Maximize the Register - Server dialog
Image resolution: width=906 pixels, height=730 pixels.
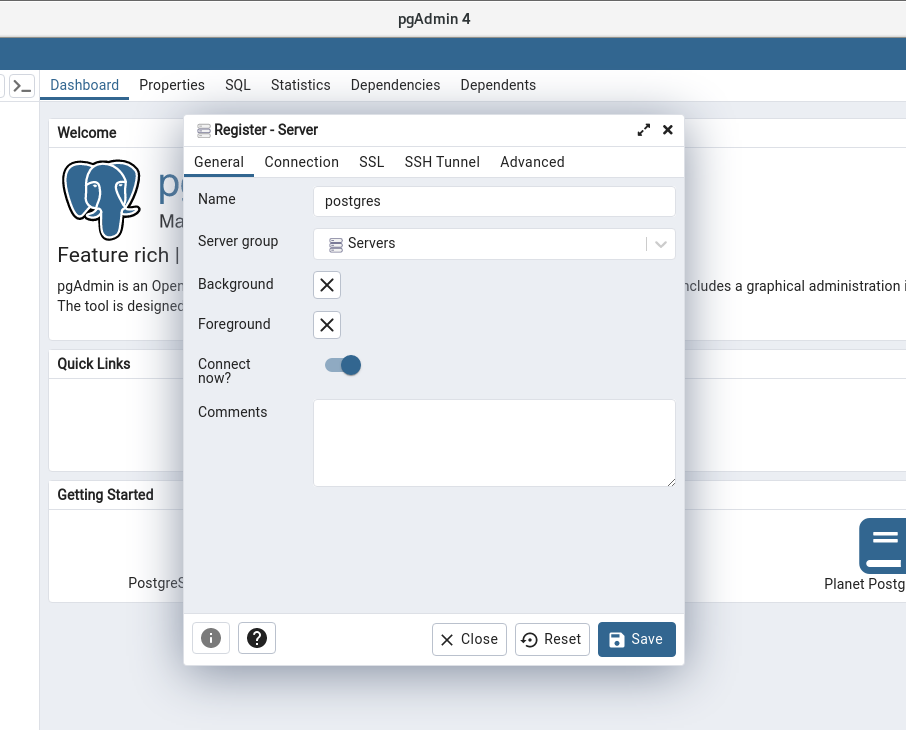(644, 130)
